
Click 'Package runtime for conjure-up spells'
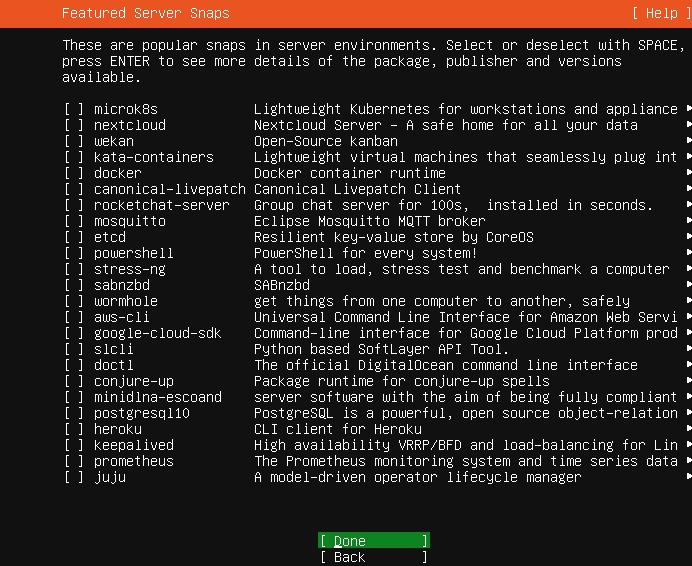pyautogui.click(x=402, y=381)
